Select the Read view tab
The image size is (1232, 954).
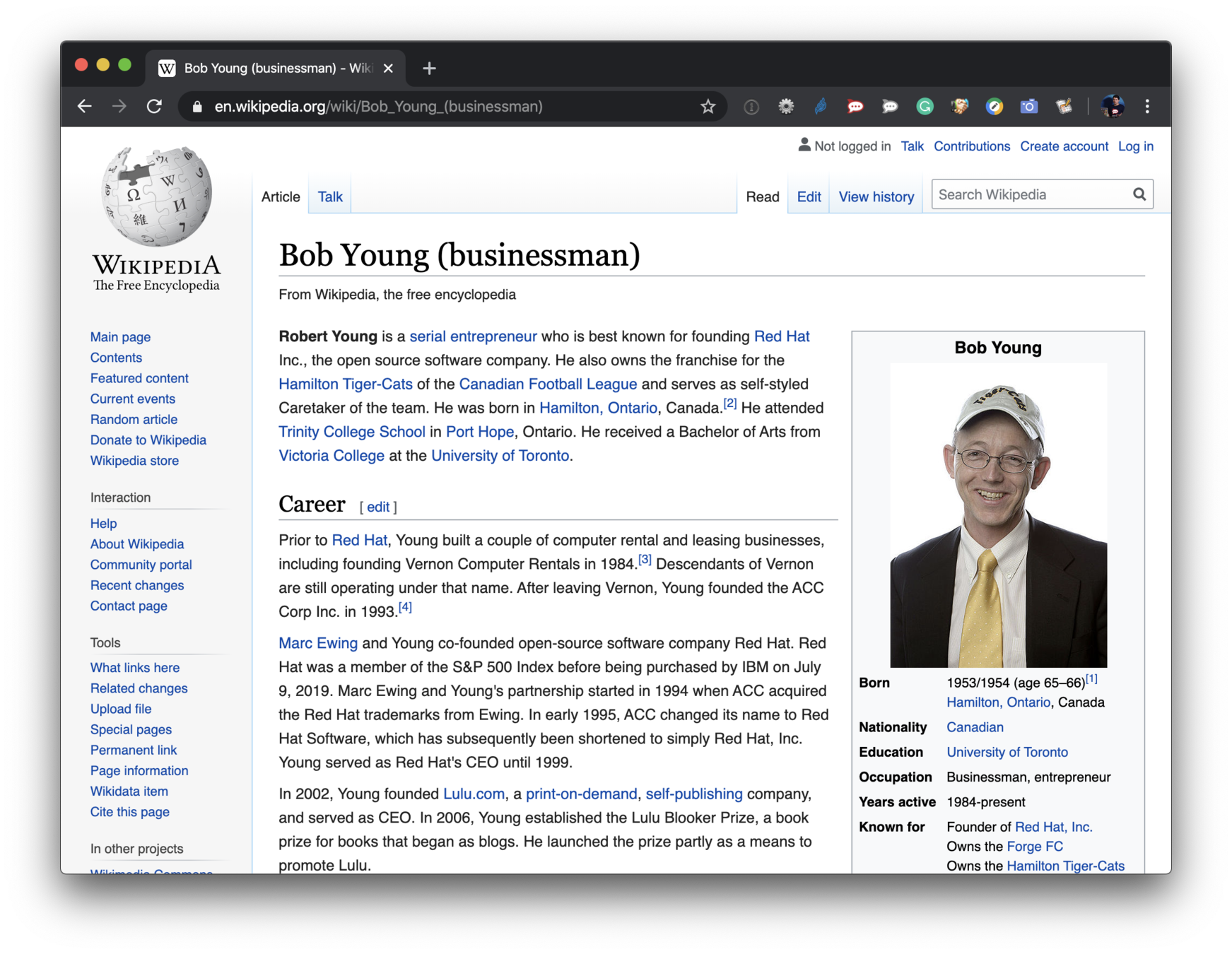(763, 197)
